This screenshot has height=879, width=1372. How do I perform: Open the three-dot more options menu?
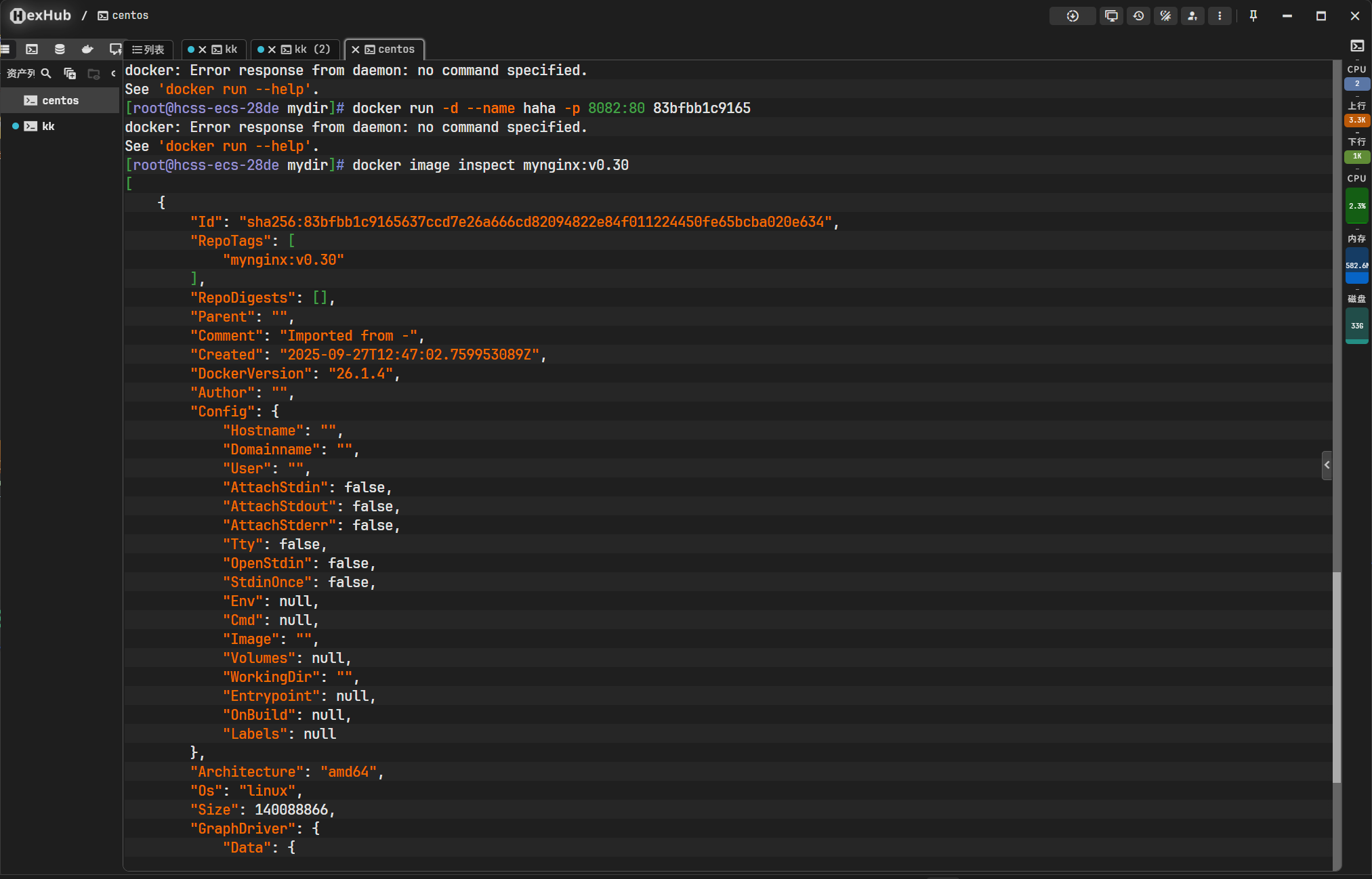(1220, 16)
